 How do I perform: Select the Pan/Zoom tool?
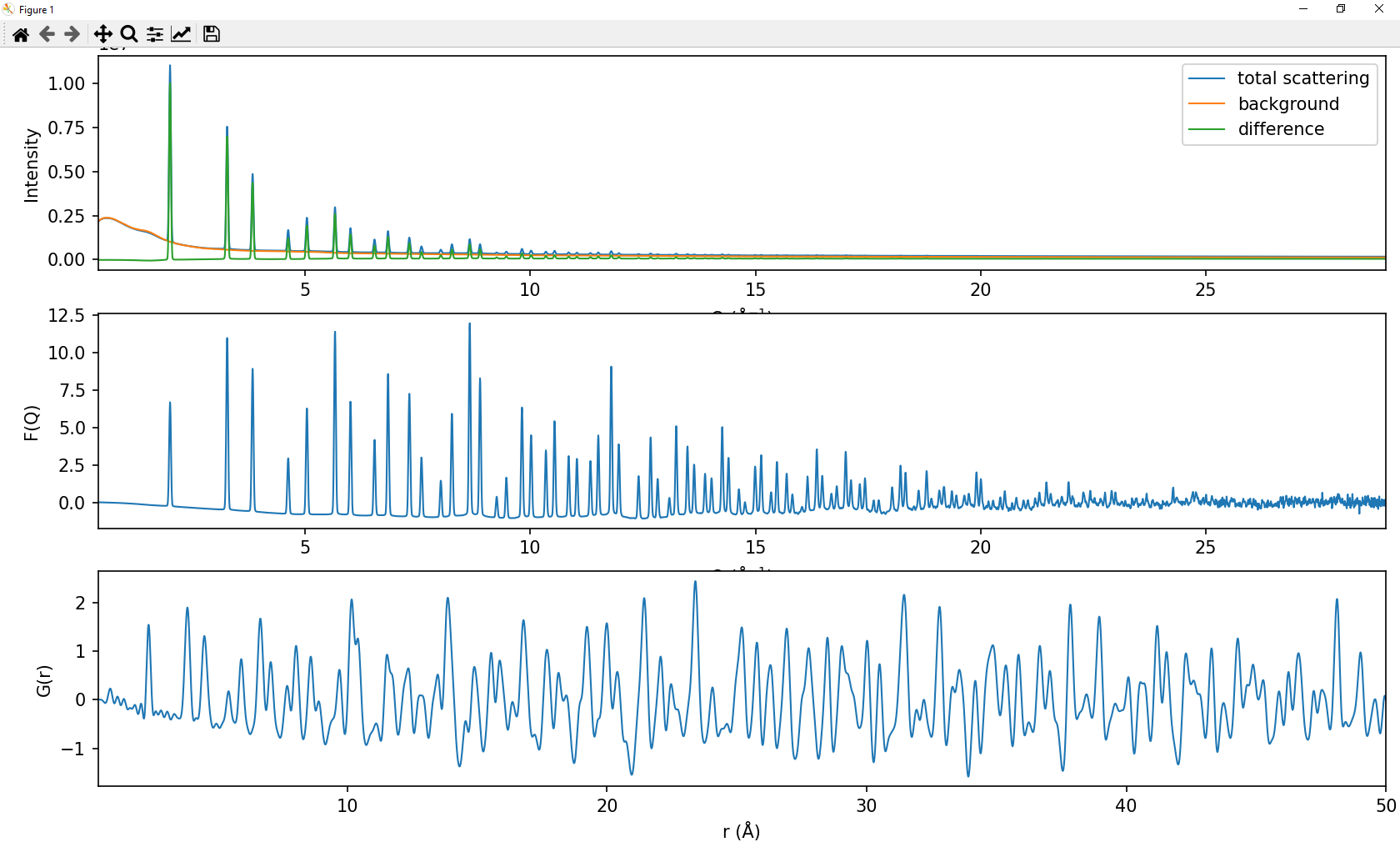(x=103, y=34)
